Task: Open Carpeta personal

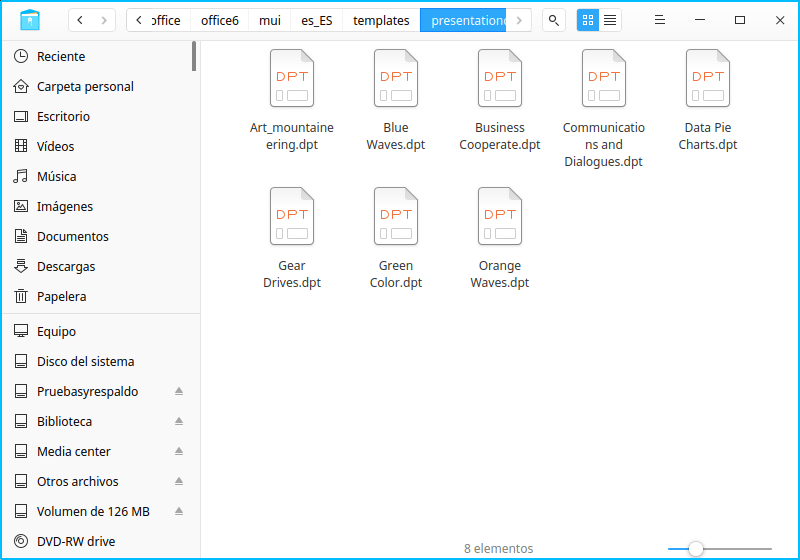Action: (101, 87)
